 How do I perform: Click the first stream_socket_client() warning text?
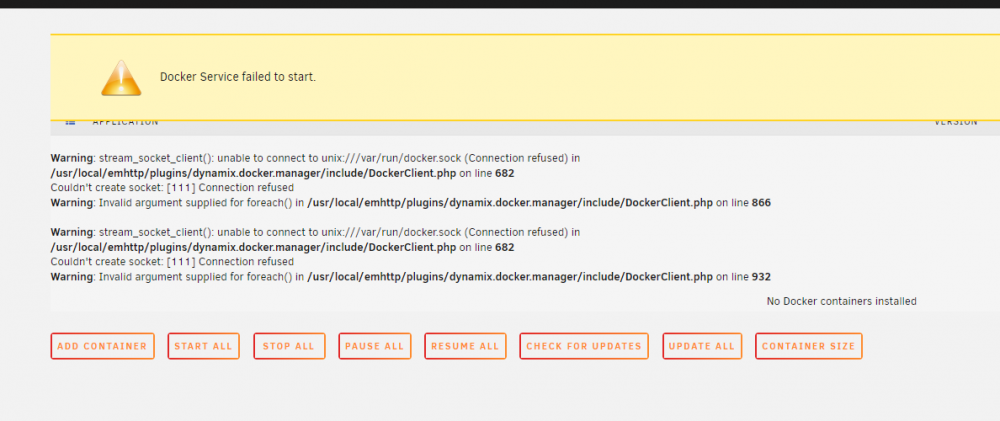(x=315, y=158)
